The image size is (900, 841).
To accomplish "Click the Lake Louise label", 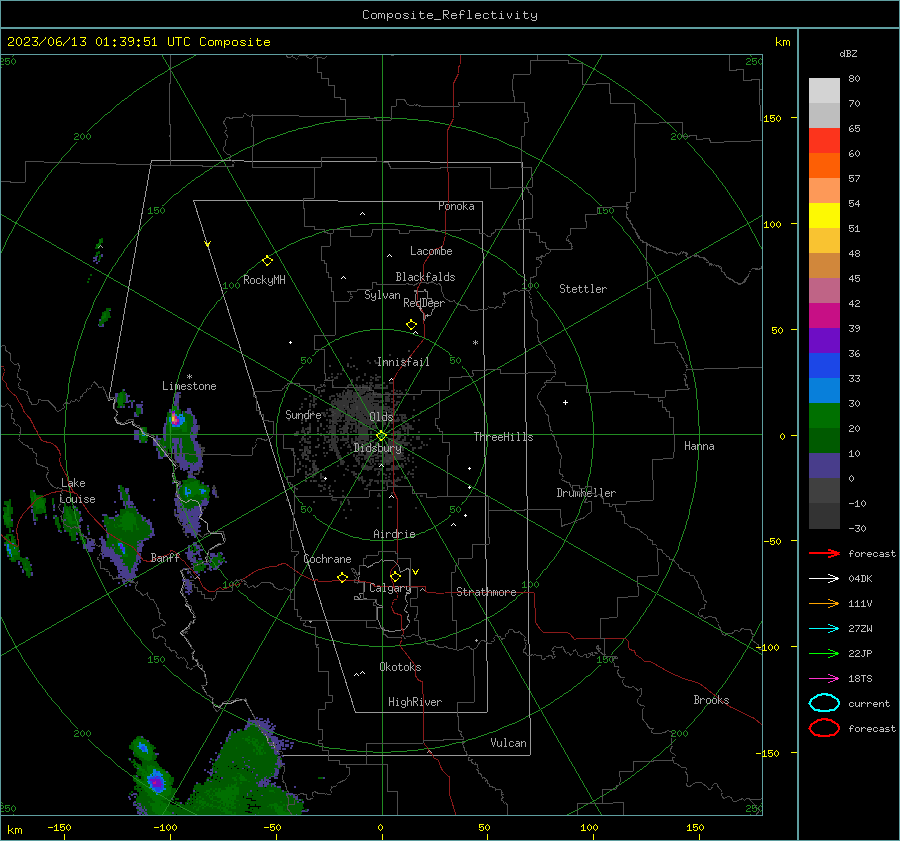I will point(77,491).
